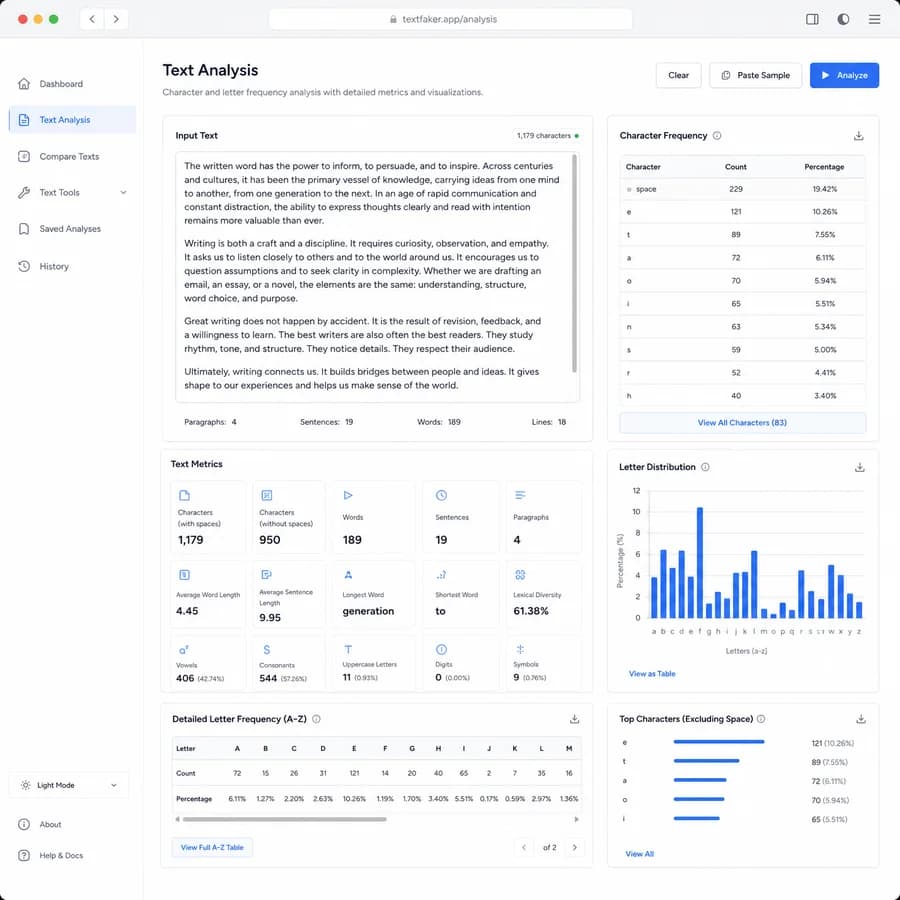Click View Full A-Z Table button
The width and height of the screenshot is (900, 900).
tap(212, 847)
